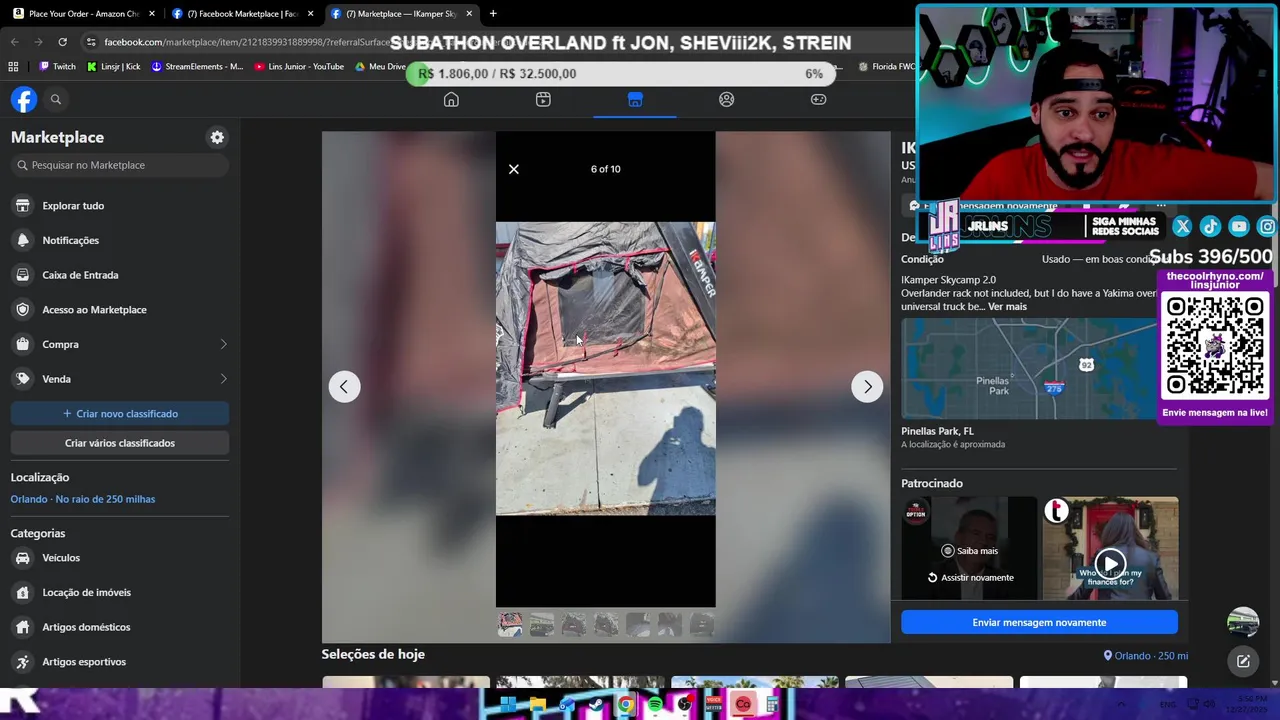Open Marketplace settings gear icon

tap(217, 137)
